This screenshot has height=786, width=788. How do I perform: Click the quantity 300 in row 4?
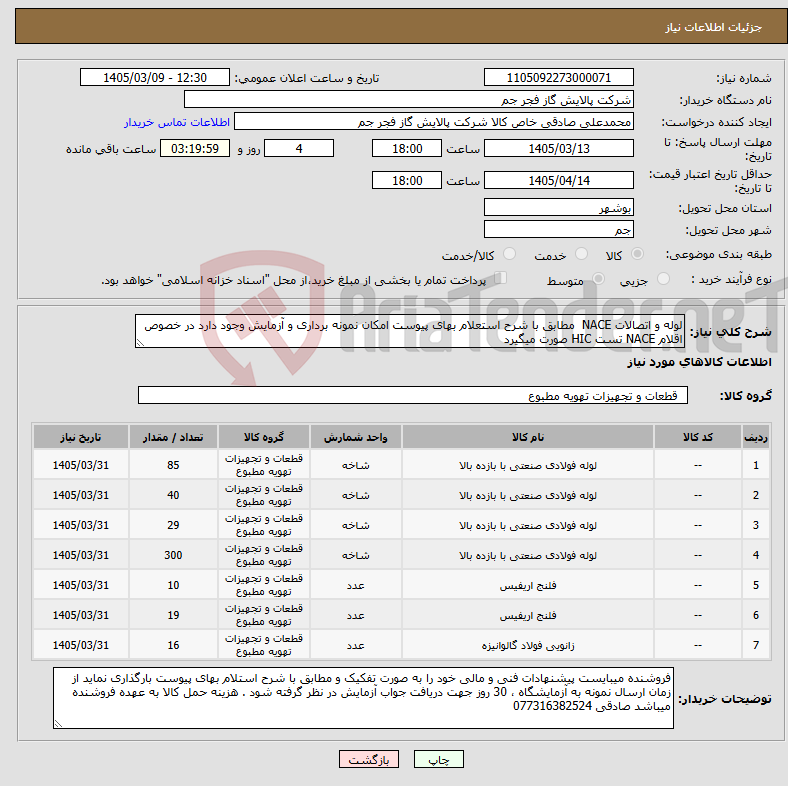pyautogui.click(x=173, y=555)
